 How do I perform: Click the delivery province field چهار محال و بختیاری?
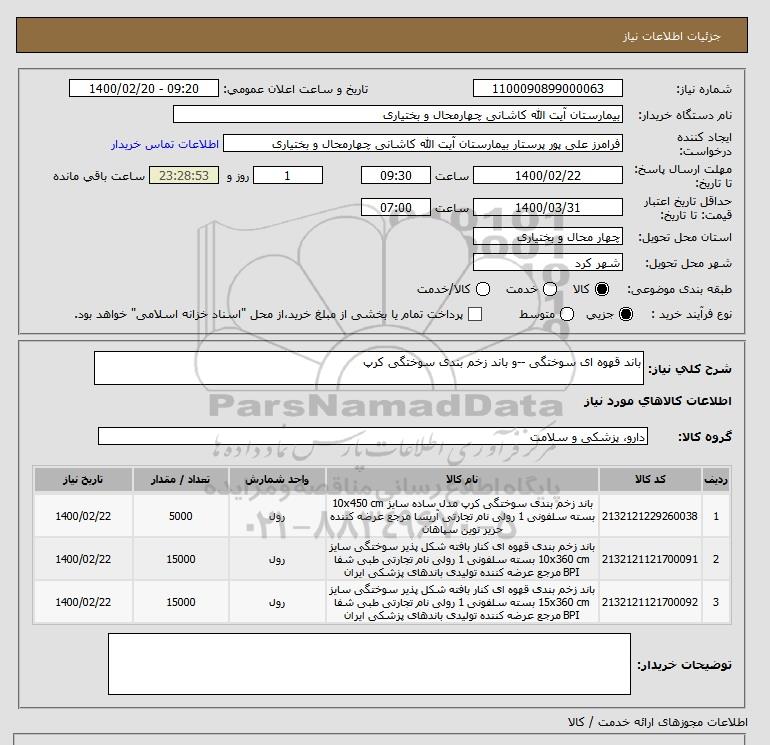pos(548,237)
